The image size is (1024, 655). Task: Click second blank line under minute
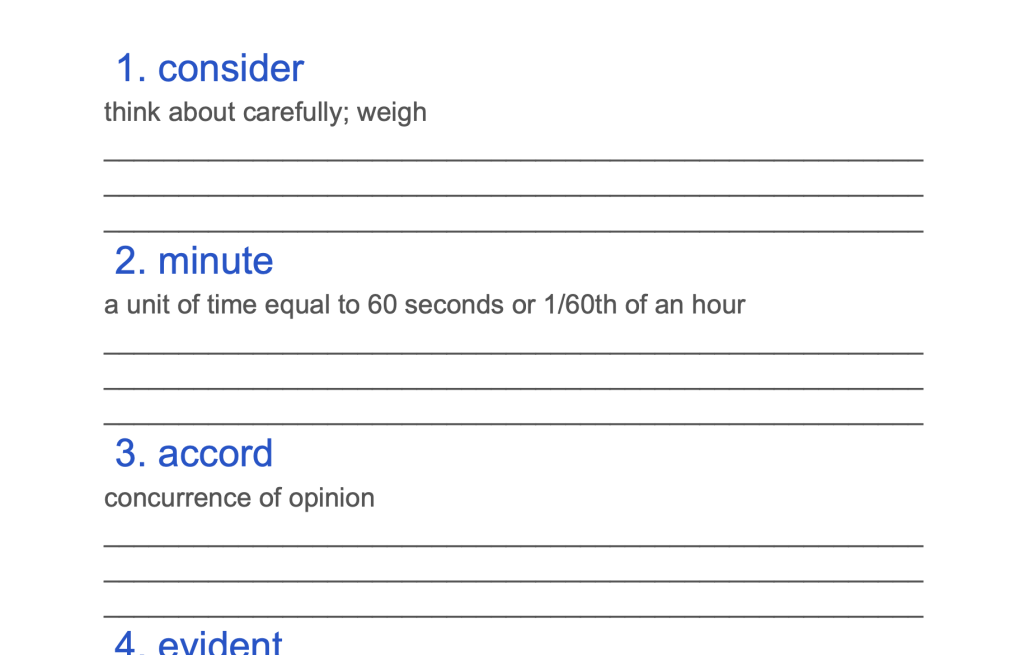513,389
